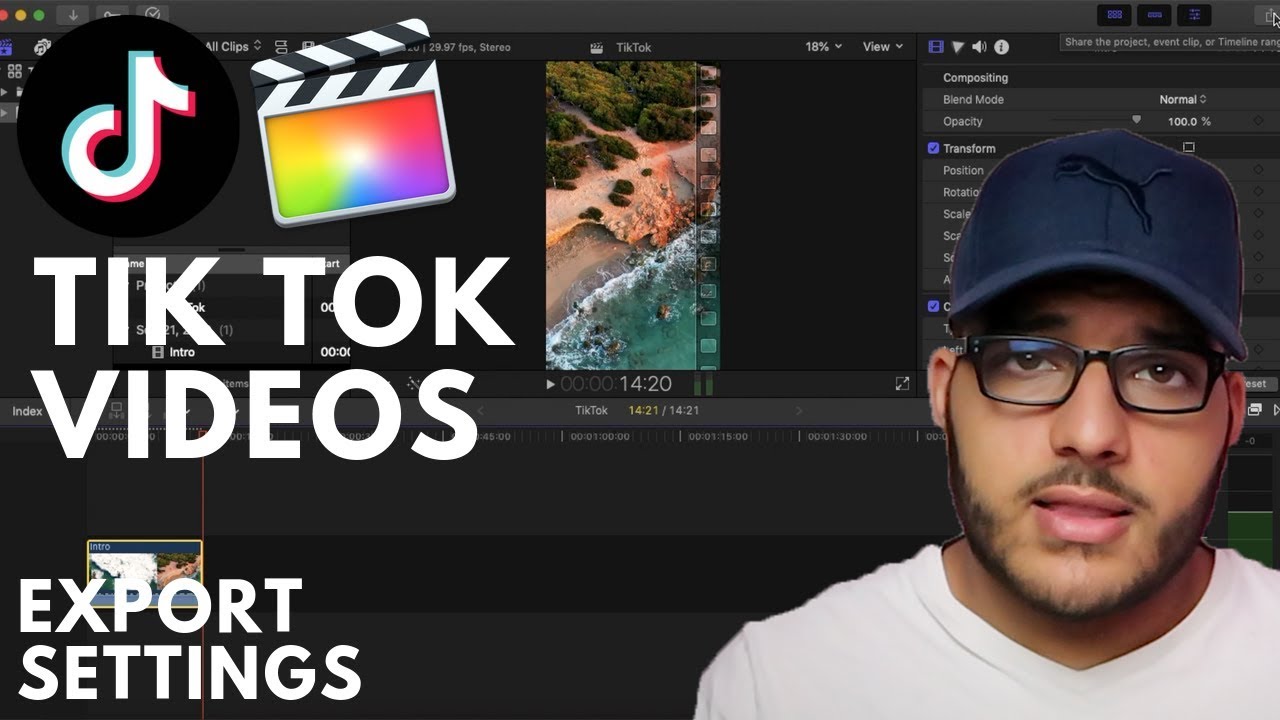The image size is (1280, 720).
Task: Toggle the browser clip appearance icon
Action: [281, 47]
